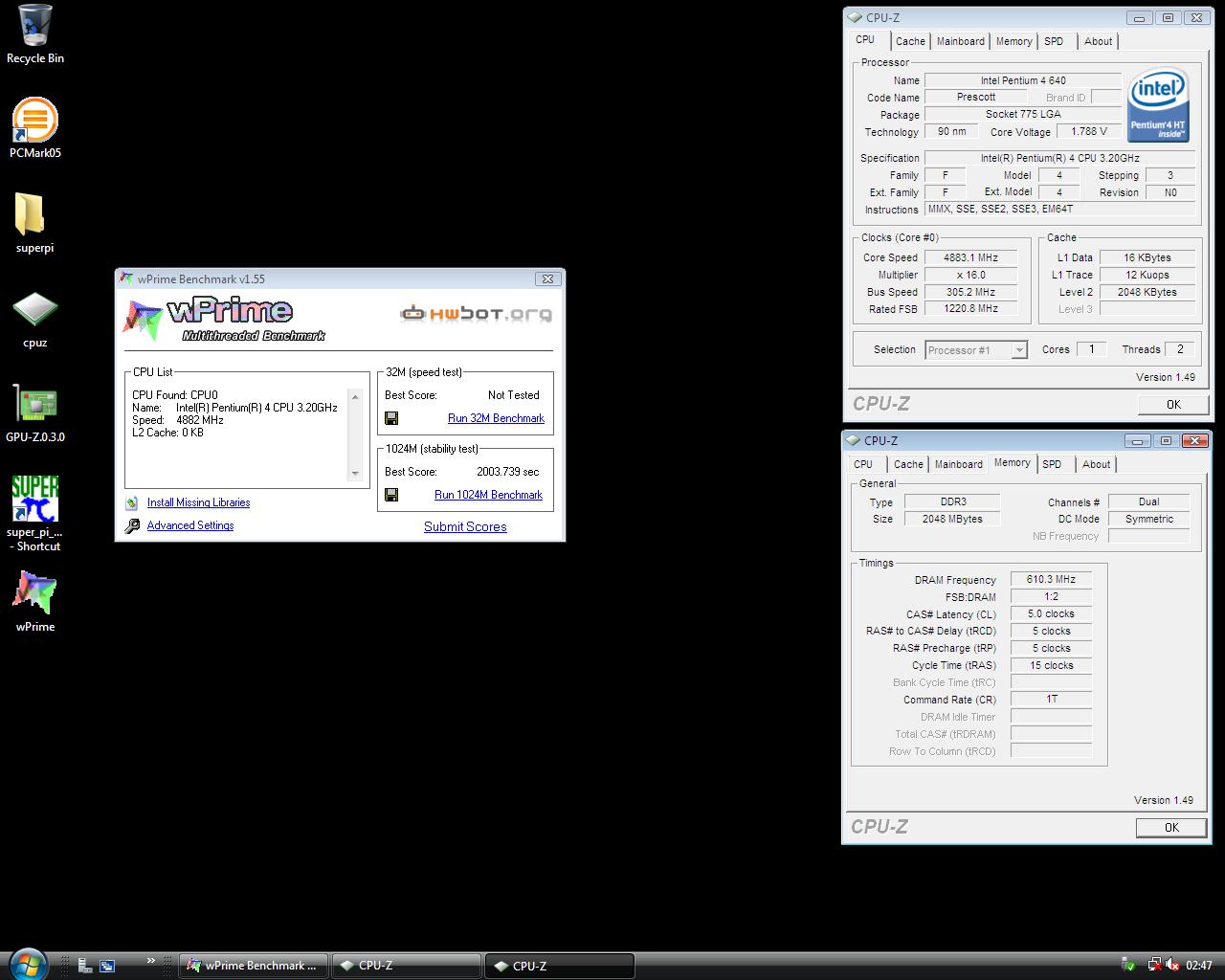Image resolution: width=1225 pixels, height=980 pixels.
Task: Click the Instructions field MMX, SSE, SSE2
Action: click(1060, 209)
